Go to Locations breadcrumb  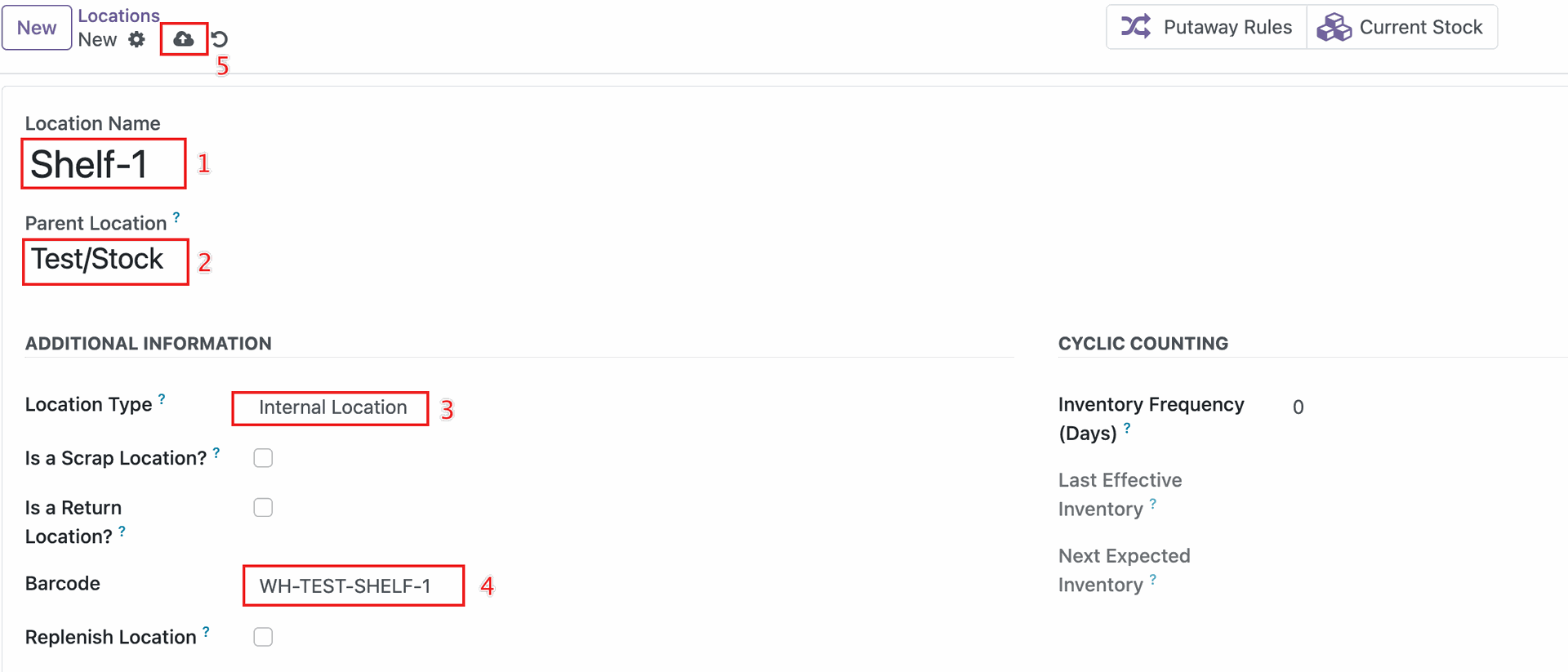(118, 16)
